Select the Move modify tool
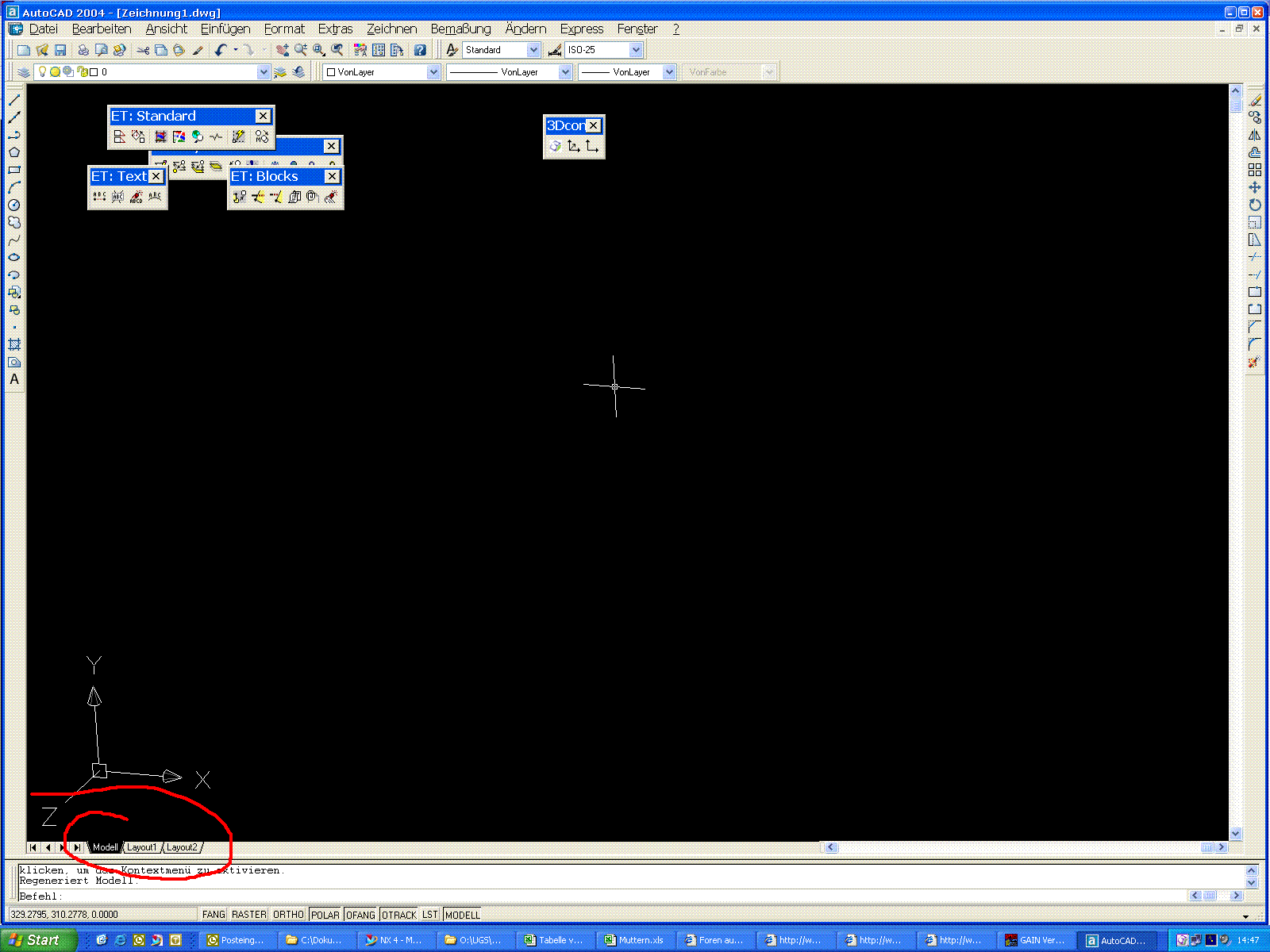1270x952 pixels. tap(1255, 187)
